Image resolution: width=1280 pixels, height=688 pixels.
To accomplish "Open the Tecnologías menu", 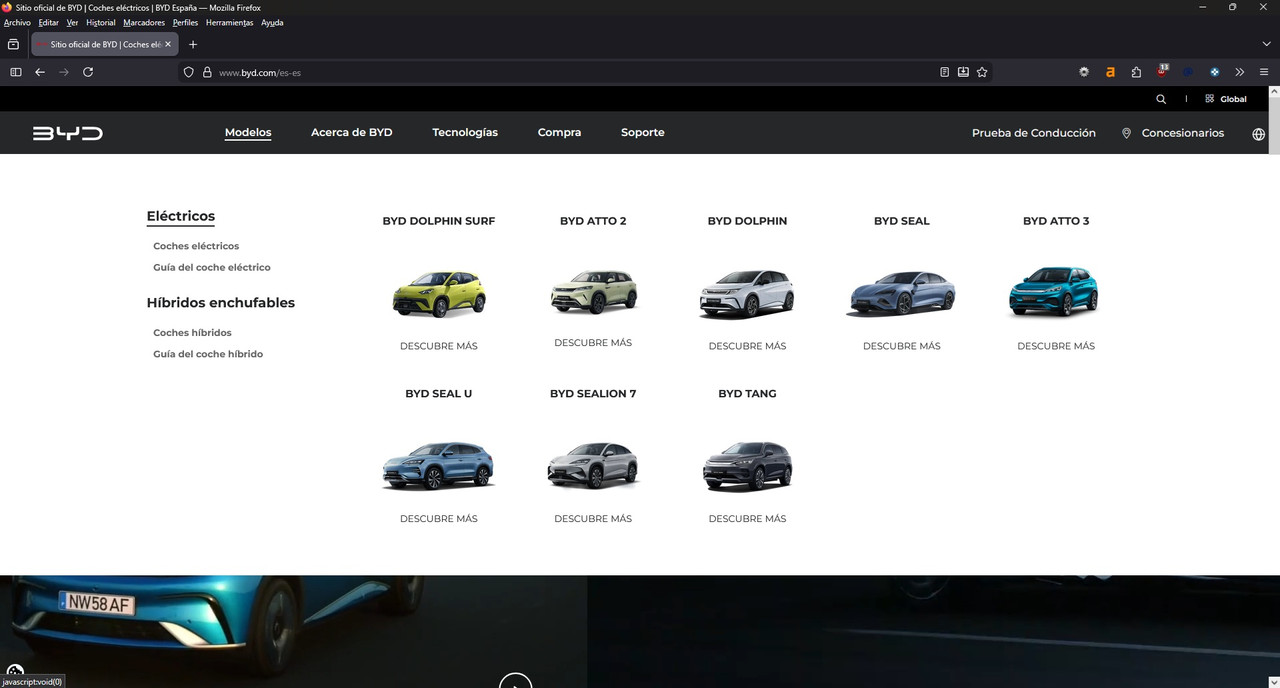I will tap(465, 132).
